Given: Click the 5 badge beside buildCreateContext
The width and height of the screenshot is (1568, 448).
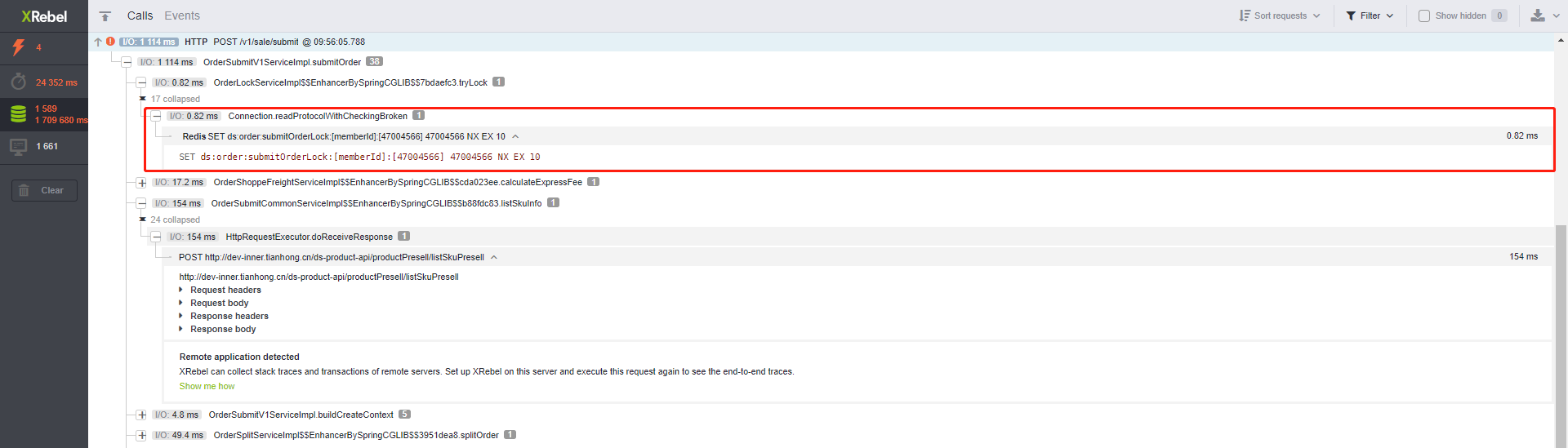Looking at the screenshot, I should pyautogui.click(x=404, y=414).
